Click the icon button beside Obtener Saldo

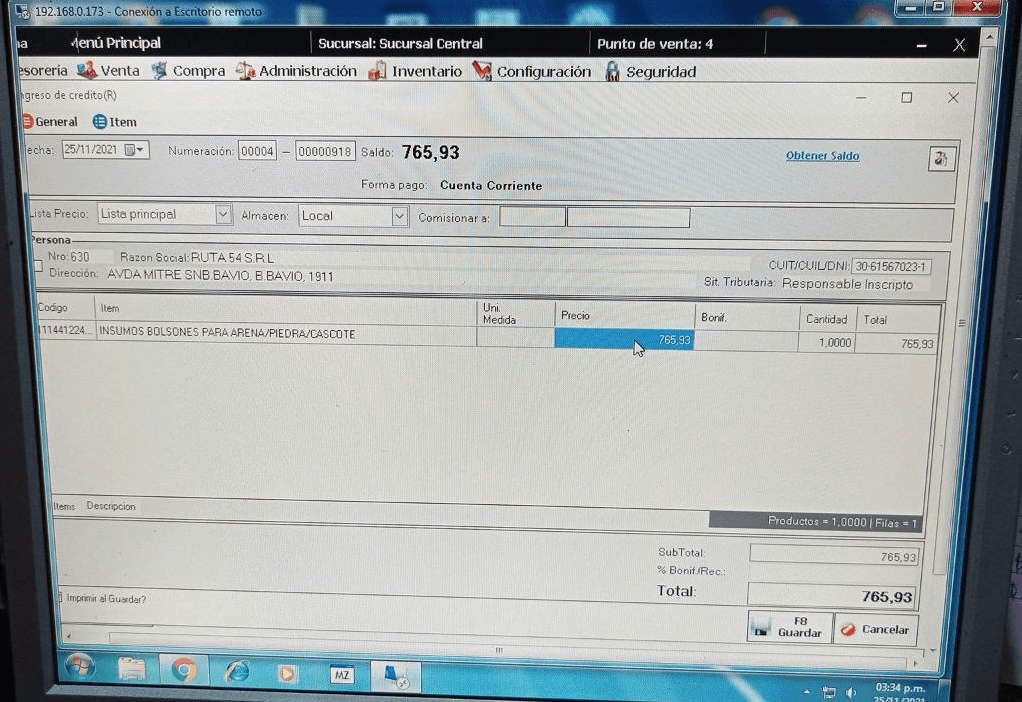pyautogui.click(x=941, y=158)
